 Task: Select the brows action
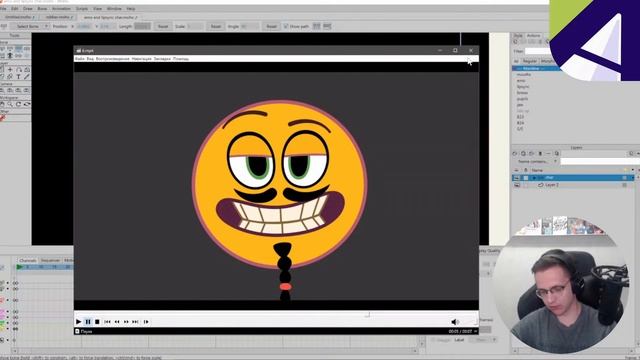(x=522, y=93)
